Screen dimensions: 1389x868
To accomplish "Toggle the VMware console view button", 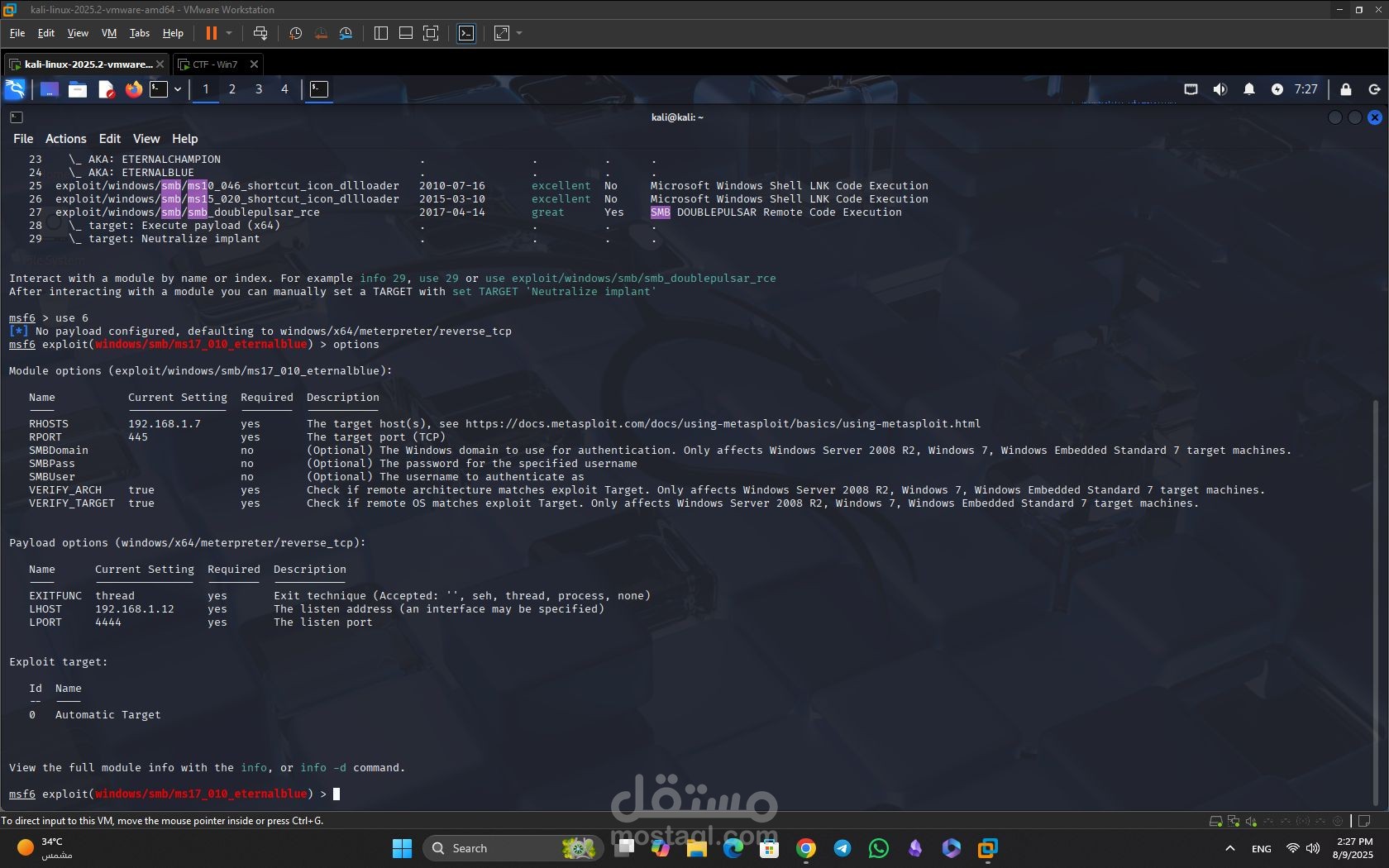I will [466, 33].
